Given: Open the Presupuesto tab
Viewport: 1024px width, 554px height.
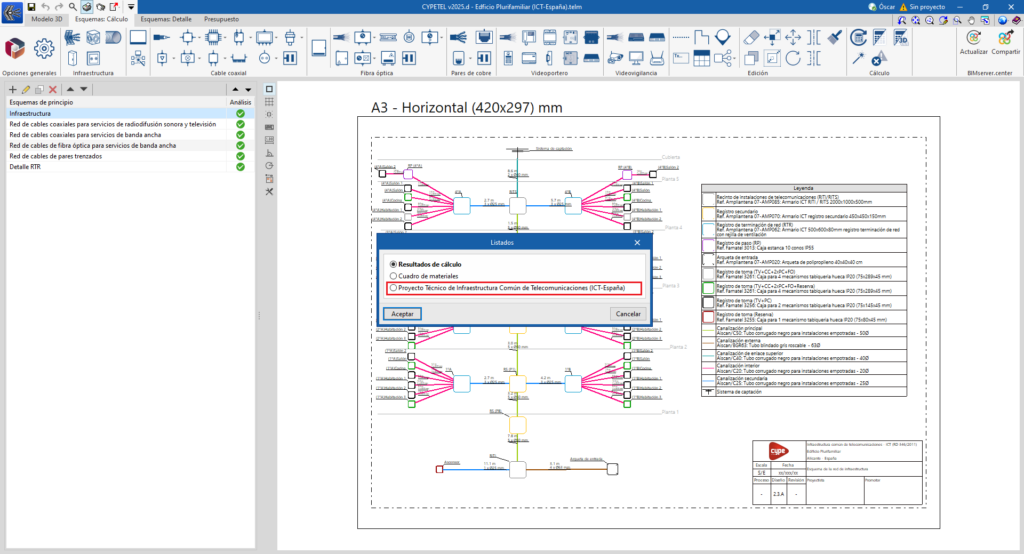Looking at the screenshot, I should 221,19.
